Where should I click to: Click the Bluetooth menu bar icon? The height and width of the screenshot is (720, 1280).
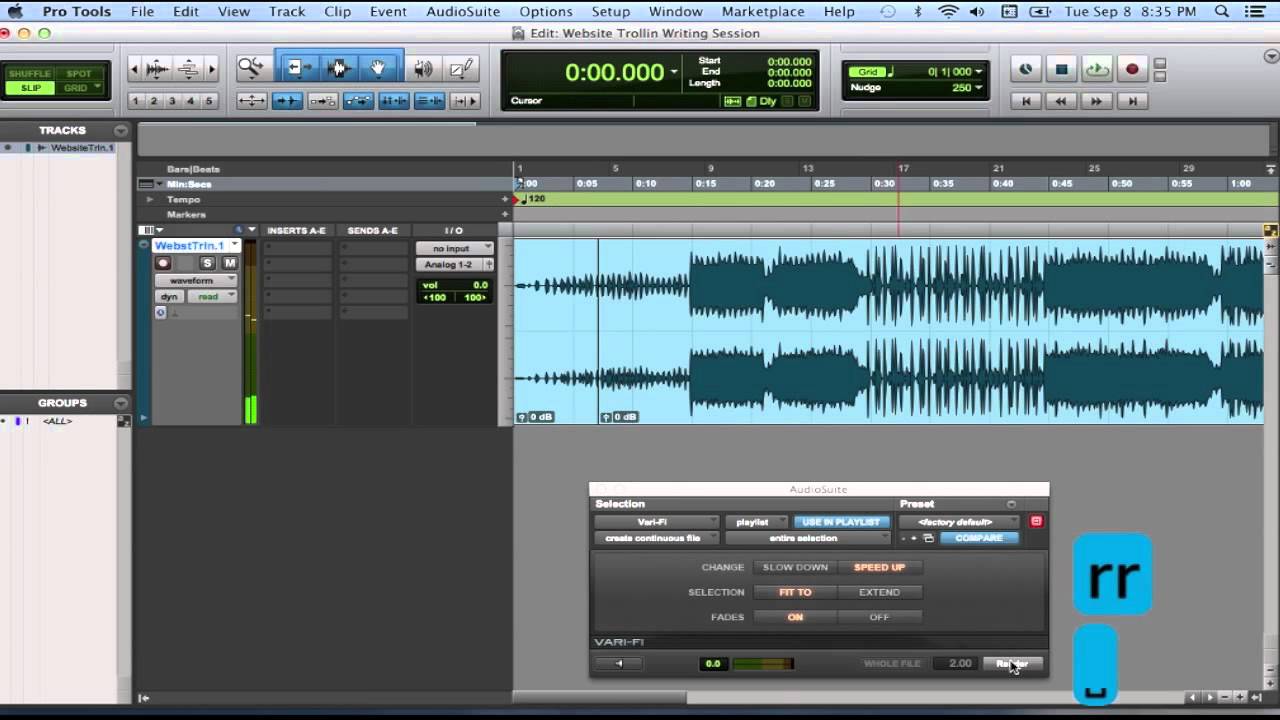click(918, 11)
